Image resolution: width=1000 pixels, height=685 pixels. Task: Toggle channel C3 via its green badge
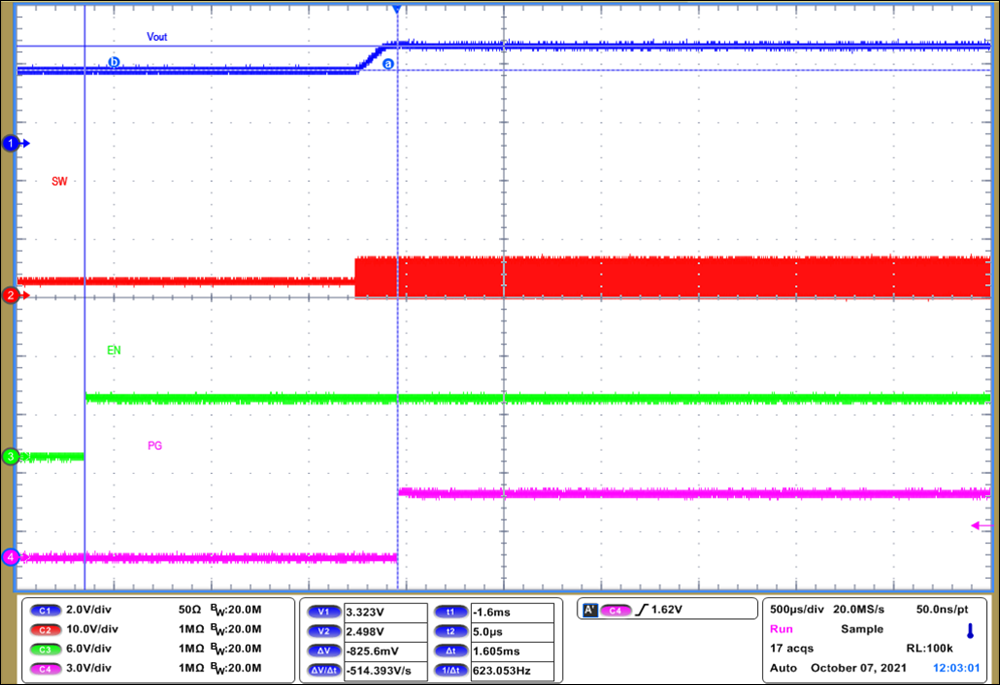pos(46,648)
